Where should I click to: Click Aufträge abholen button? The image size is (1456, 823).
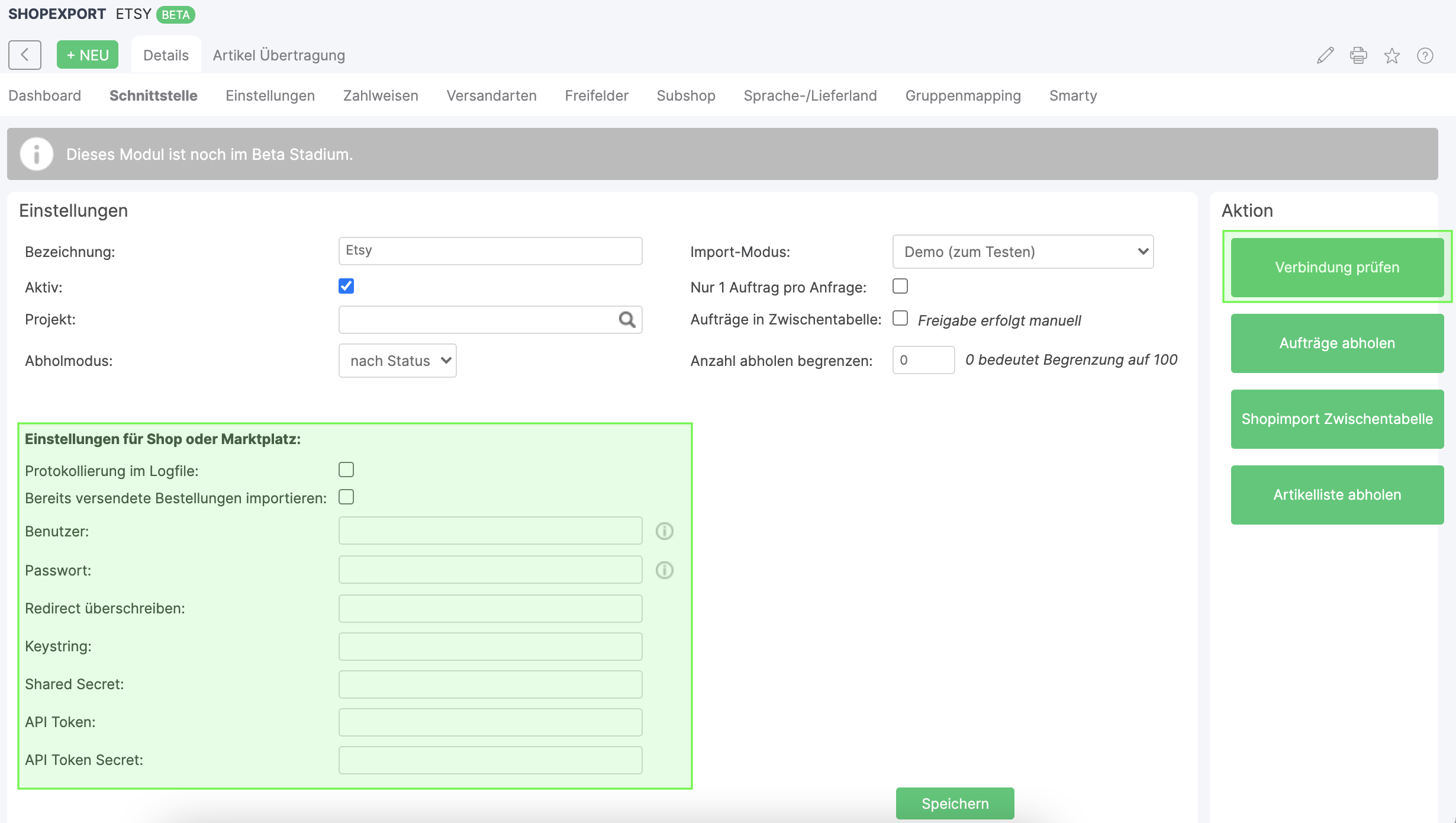(1338, 343)
